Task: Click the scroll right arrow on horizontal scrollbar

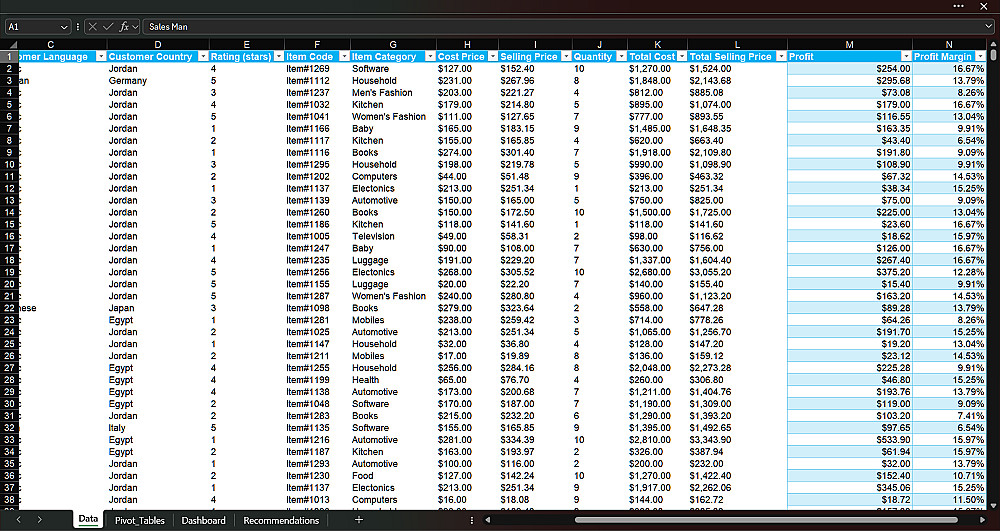Action: 983,520
